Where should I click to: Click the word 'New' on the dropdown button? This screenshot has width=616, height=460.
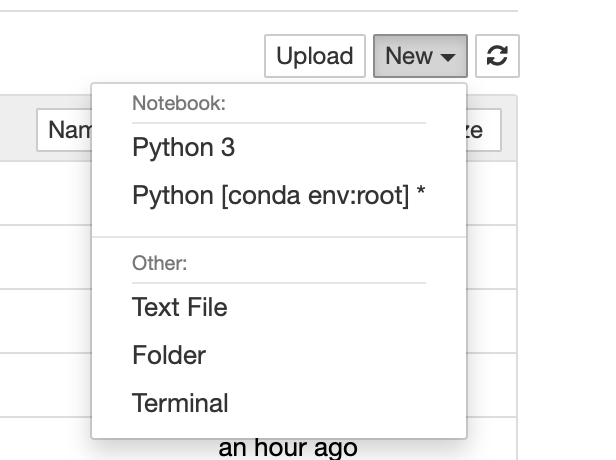[x=409, y=56]
